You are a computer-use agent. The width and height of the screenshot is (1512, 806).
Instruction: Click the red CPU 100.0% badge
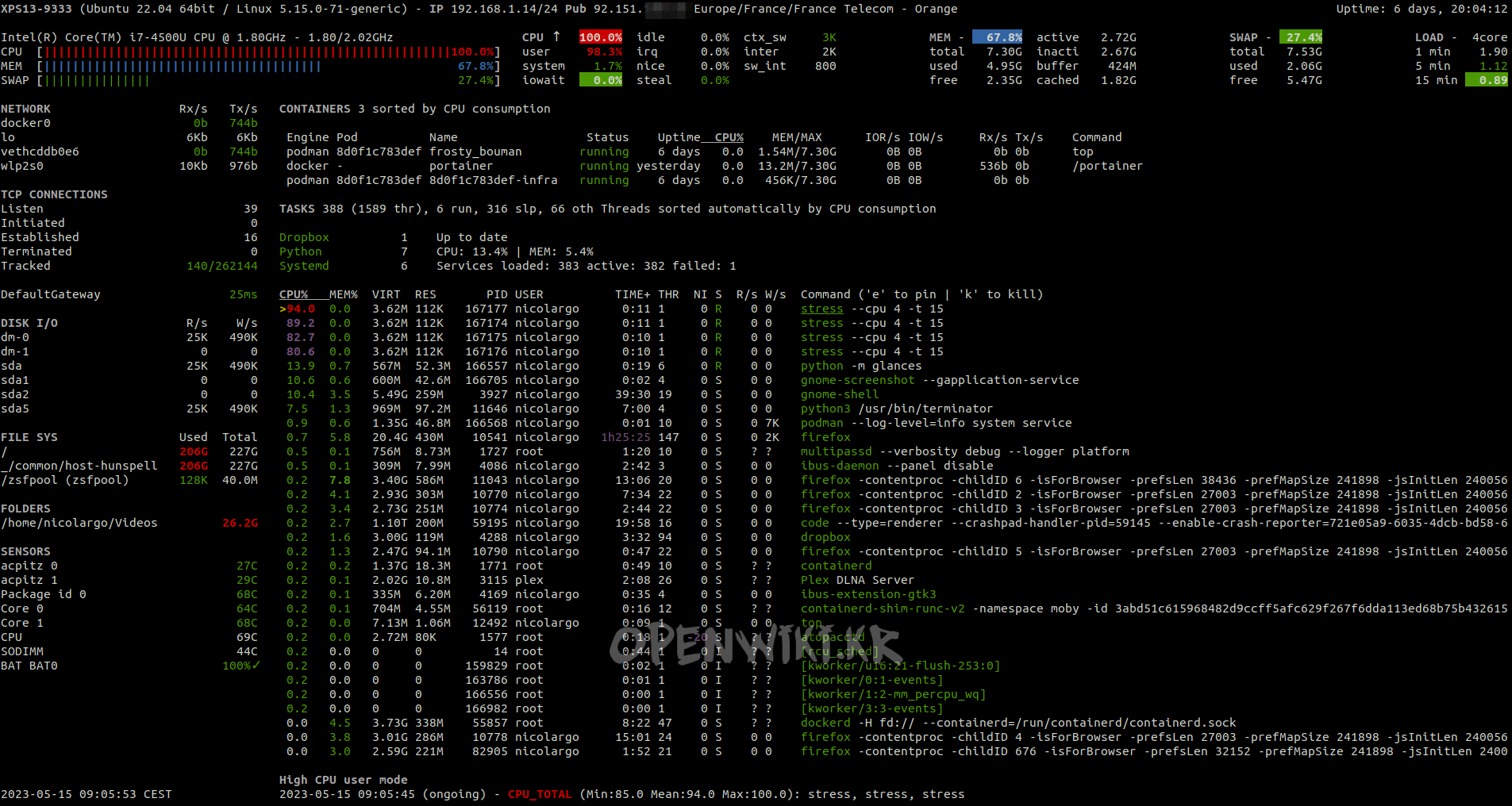(600, 37)
